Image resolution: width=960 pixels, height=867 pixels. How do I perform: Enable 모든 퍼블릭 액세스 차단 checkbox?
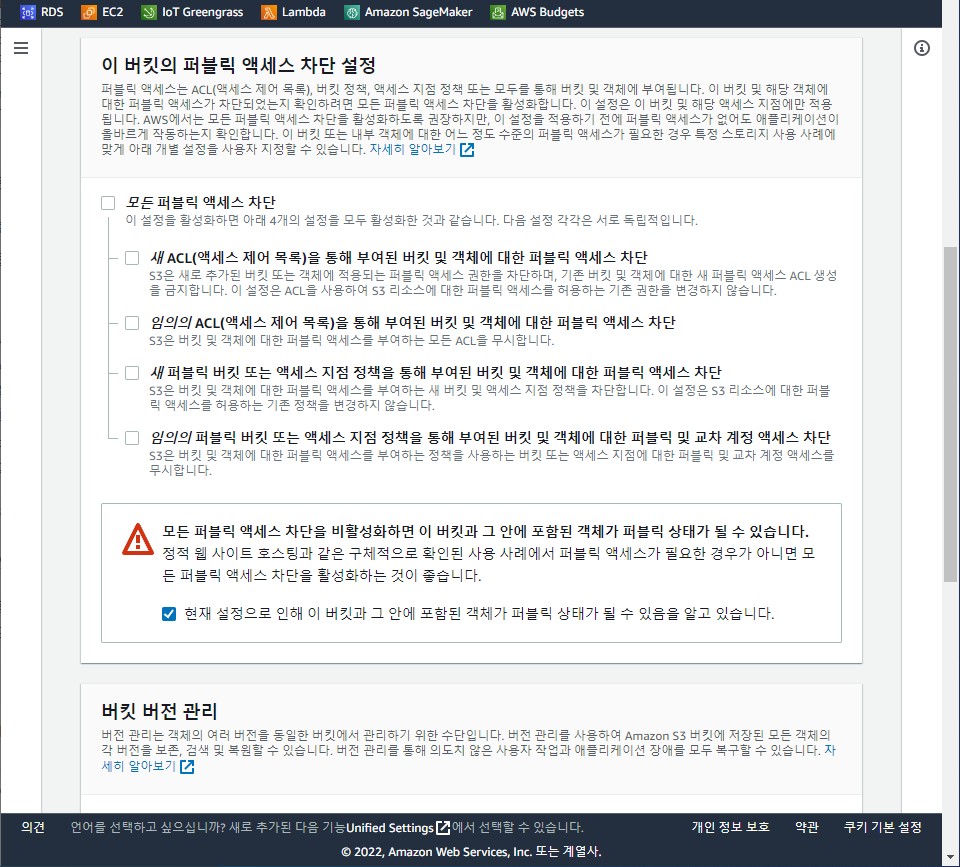(x=108, y=203)
